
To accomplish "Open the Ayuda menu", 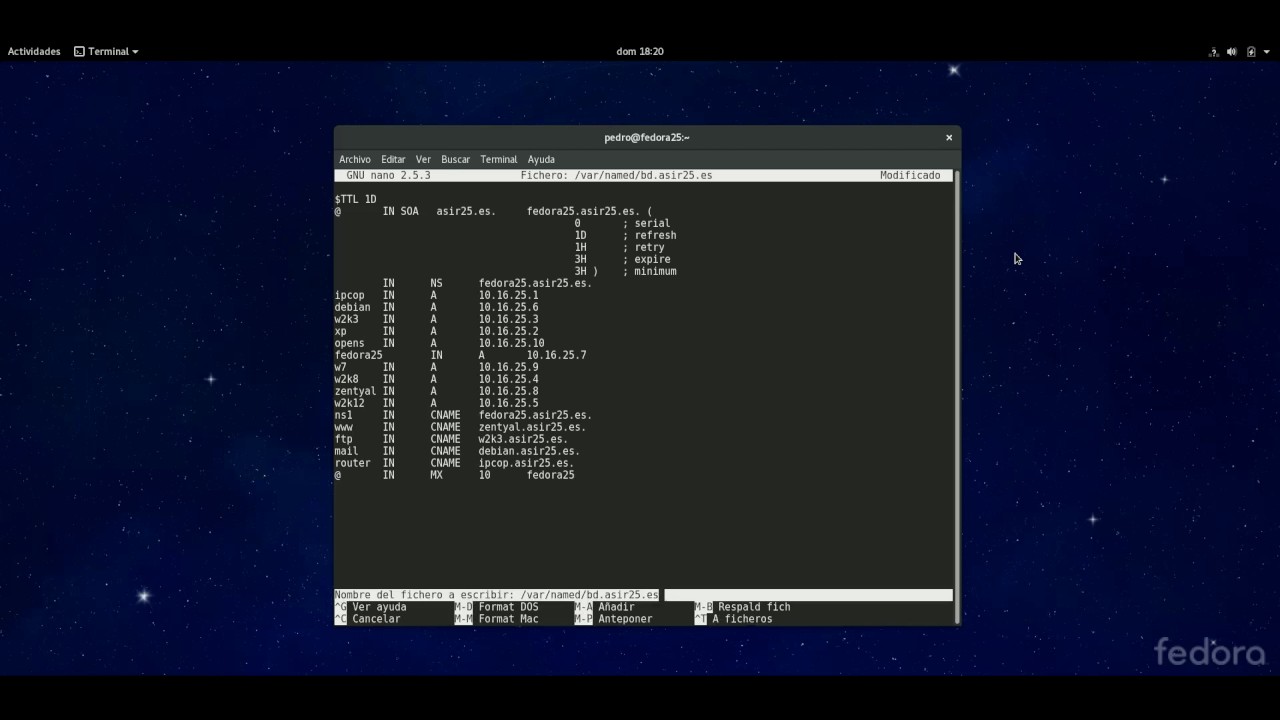I will pyautogui.click(x=541, y=159).
